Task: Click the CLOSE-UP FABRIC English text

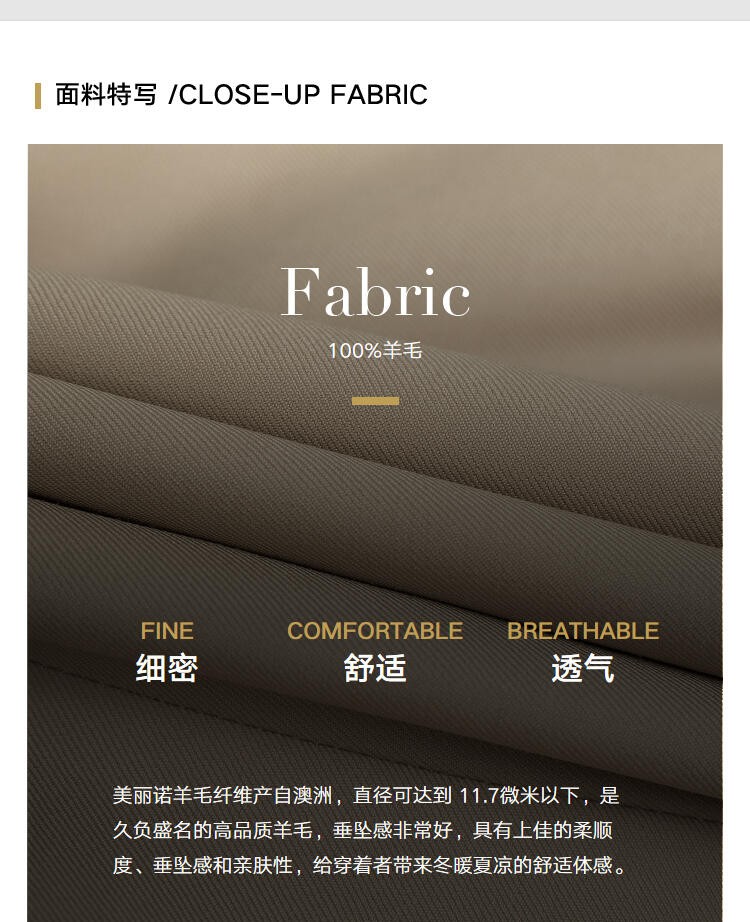Action: pyautogui.click(x=304, y=95)
